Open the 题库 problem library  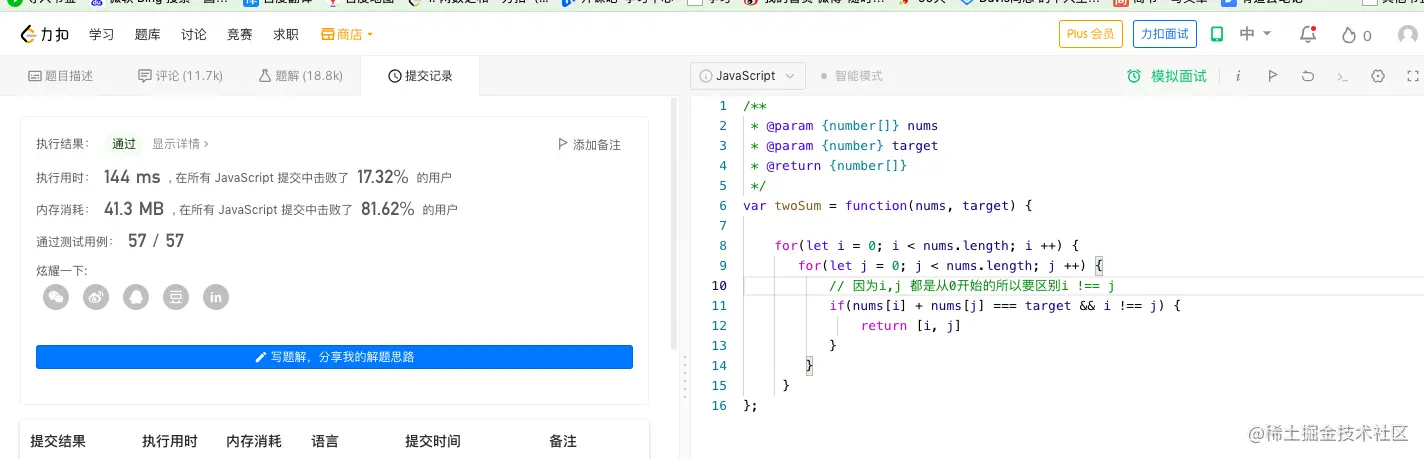point(147,34)
